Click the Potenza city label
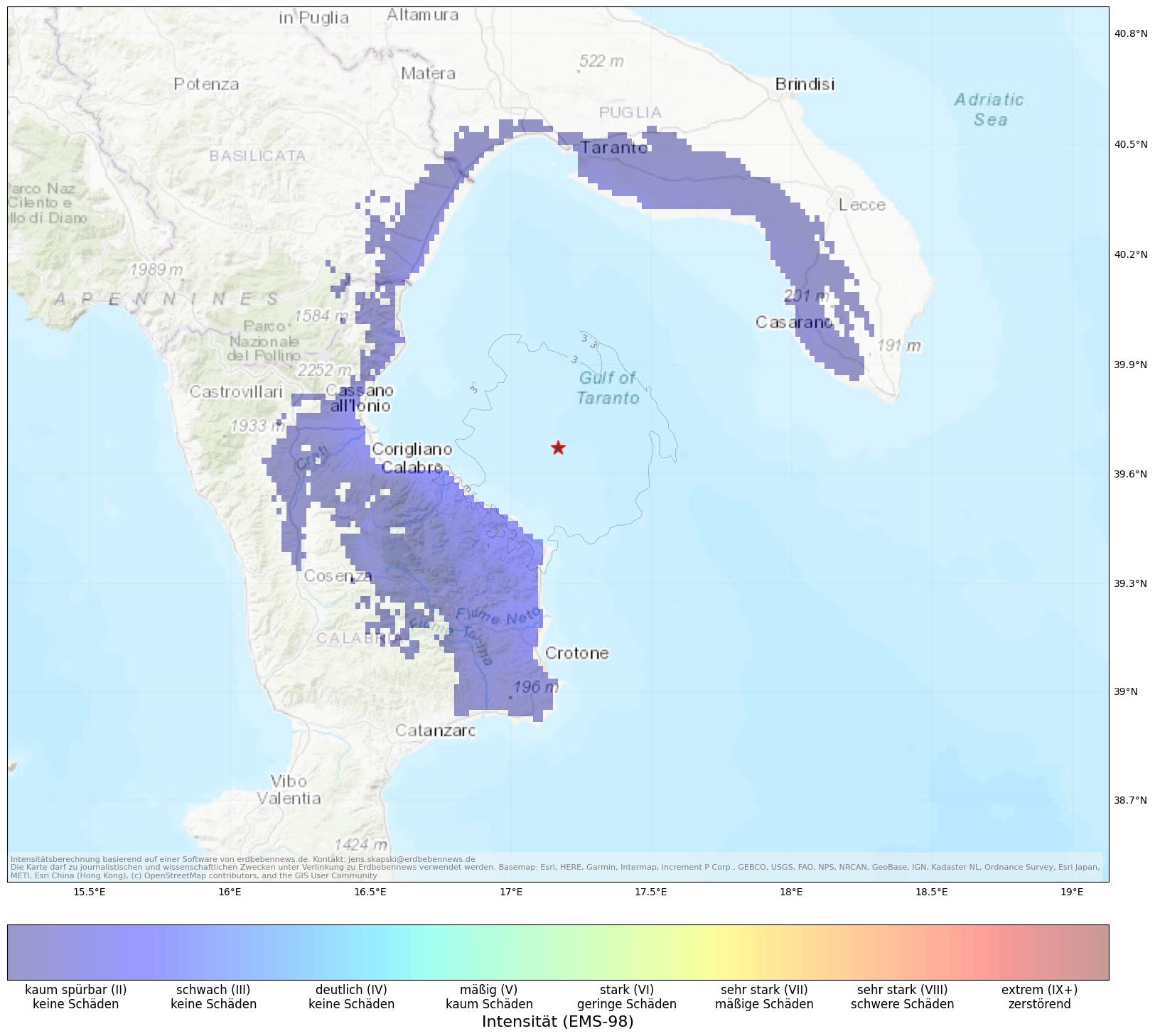1155x1036 pixels. 207,85
